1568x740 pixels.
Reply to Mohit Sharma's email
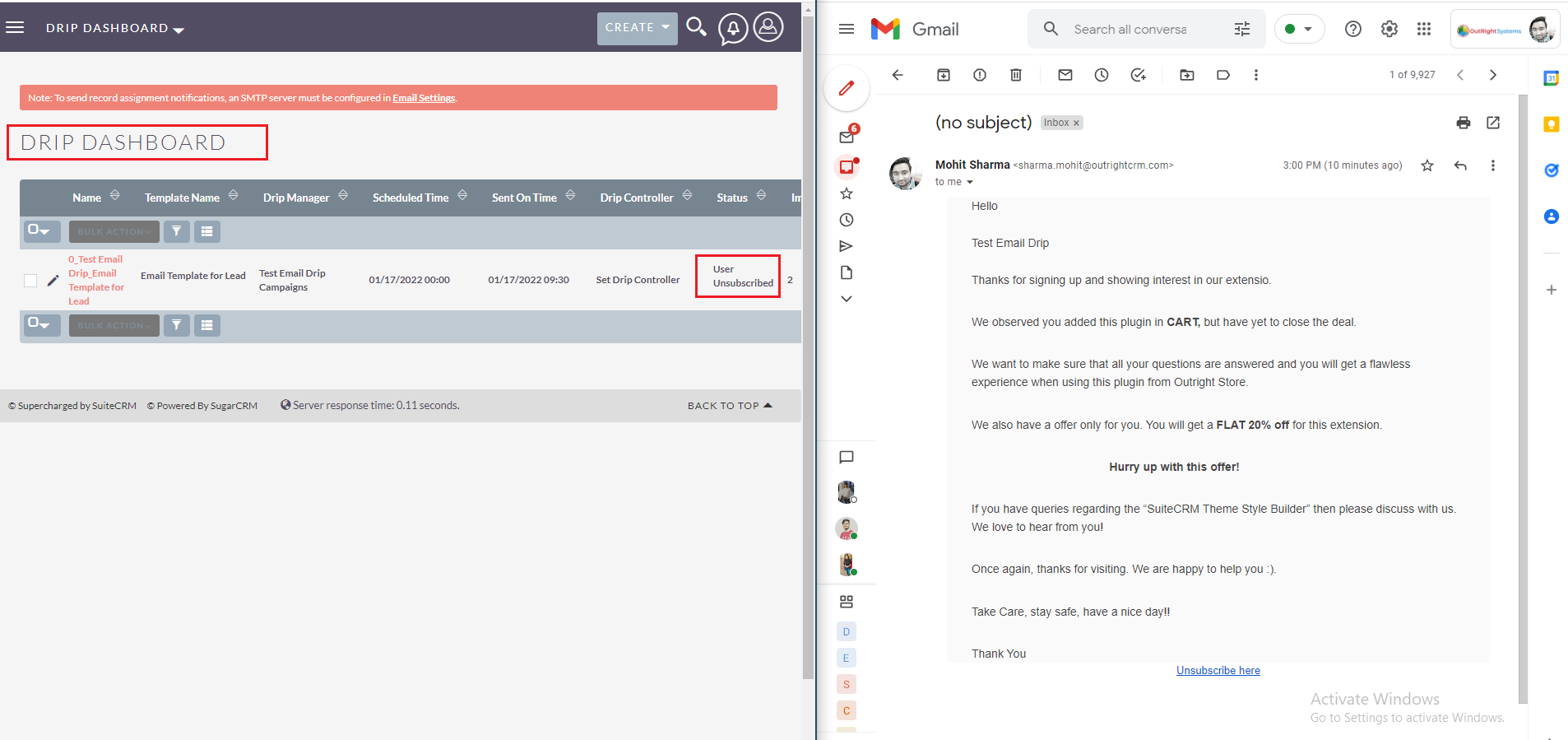click(1460, 165)
